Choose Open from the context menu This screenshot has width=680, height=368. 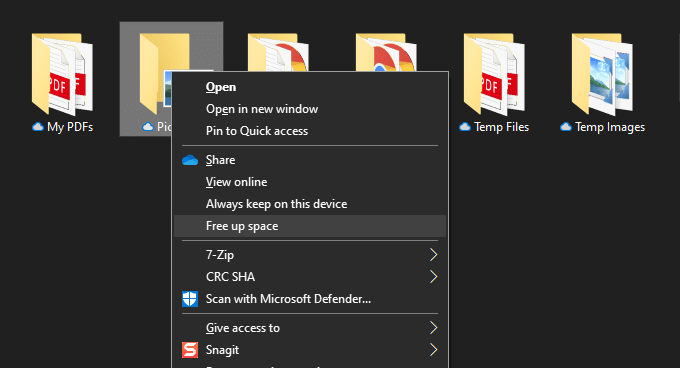pyautogui.click(x=310, y=87)
